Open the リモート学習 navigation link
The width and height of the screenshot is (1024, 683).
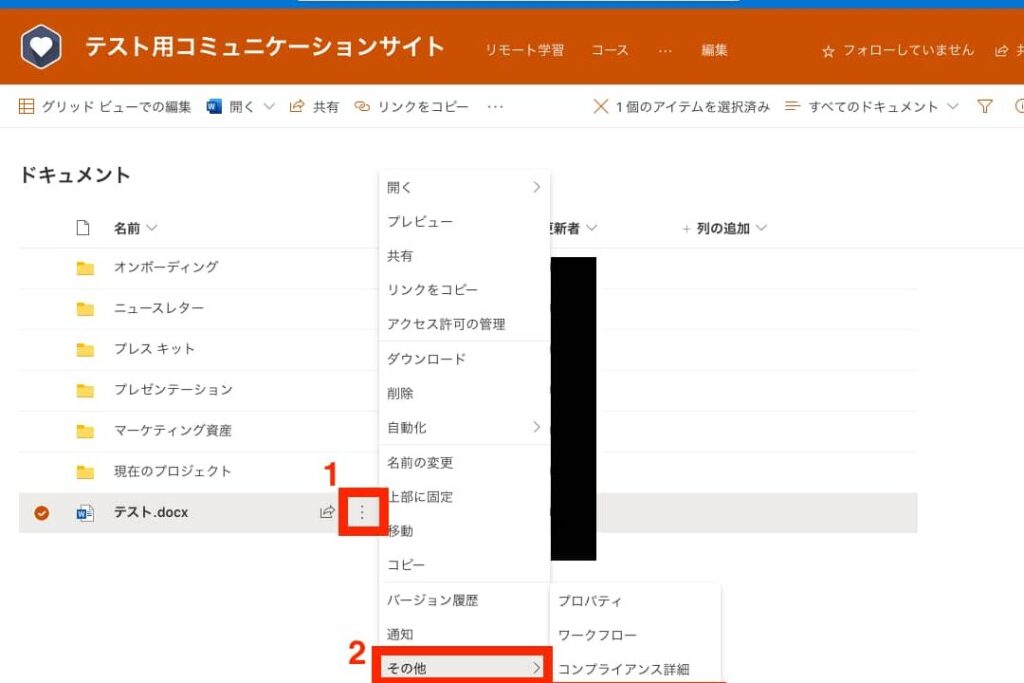(524, 50)
